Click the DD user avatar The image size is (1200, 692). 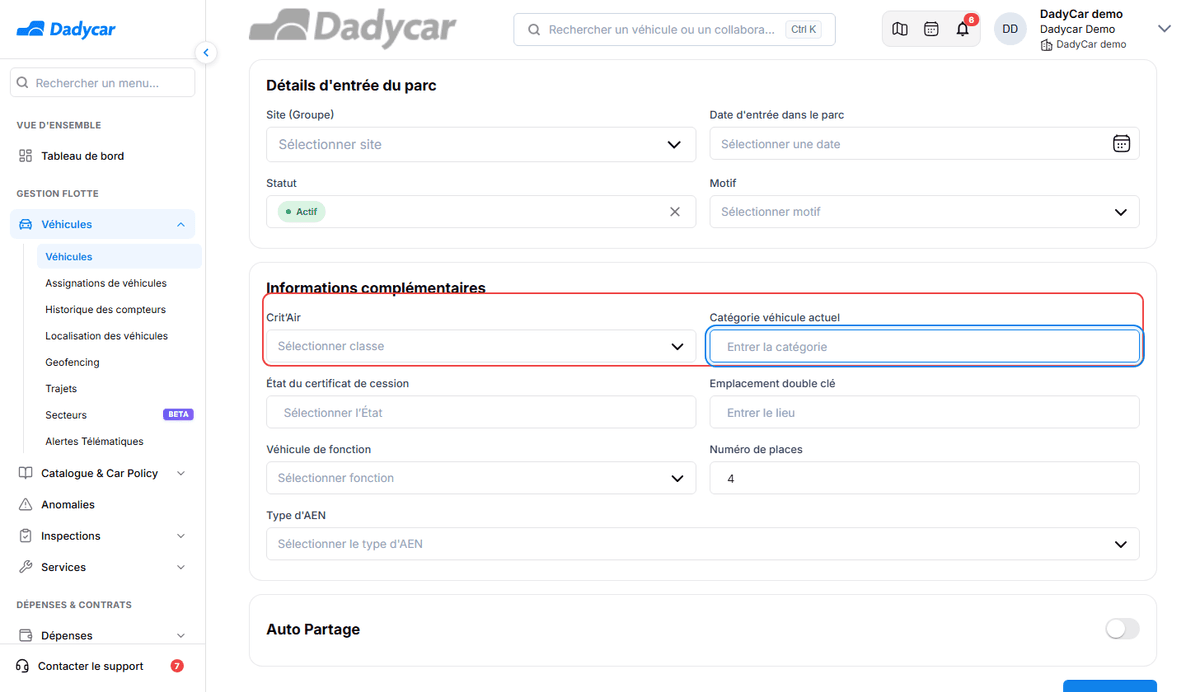pyautogui.click(x=1010, y=29)
